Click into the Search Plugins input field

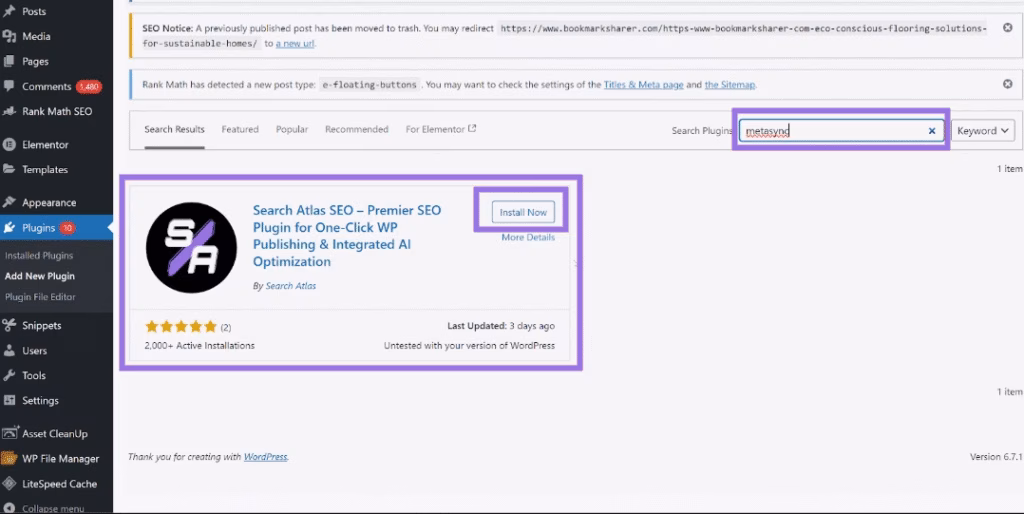pyautogui.click(x=830, y=131)
